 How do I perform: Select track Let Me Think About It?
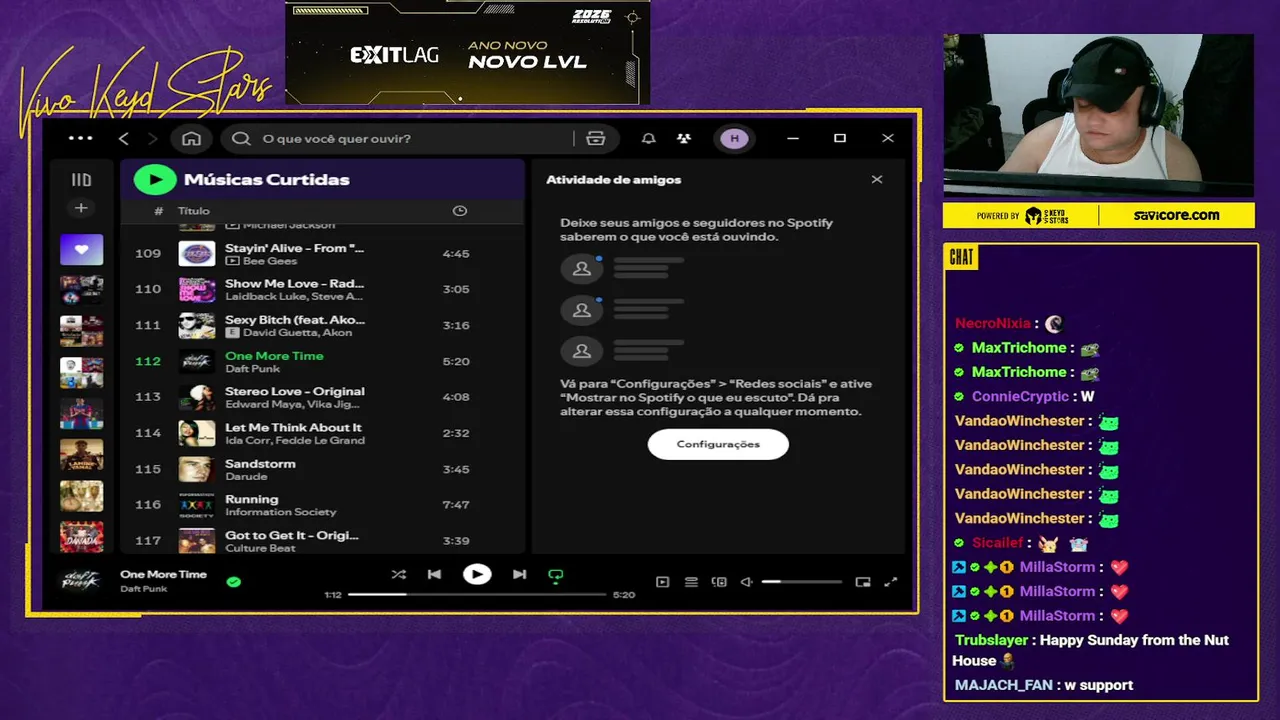[x=322, y=433]
